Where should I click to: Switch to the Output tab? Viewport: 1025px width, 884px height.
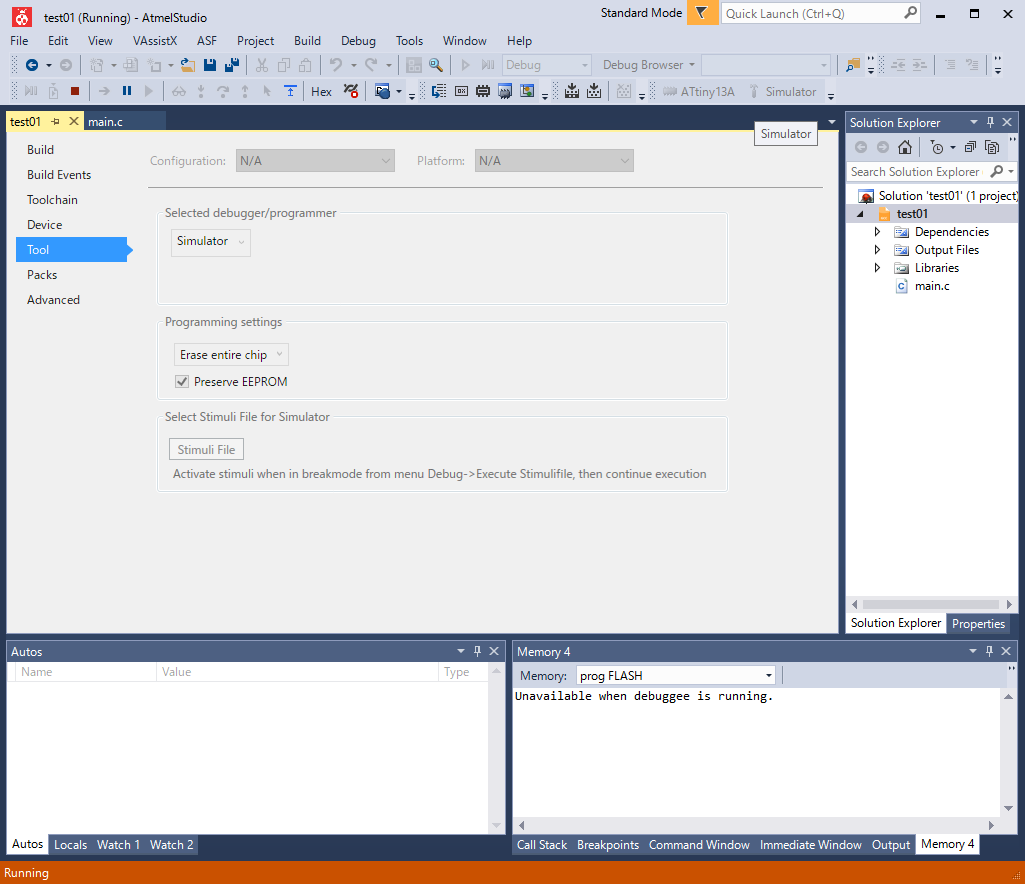(x=890, y=844)
